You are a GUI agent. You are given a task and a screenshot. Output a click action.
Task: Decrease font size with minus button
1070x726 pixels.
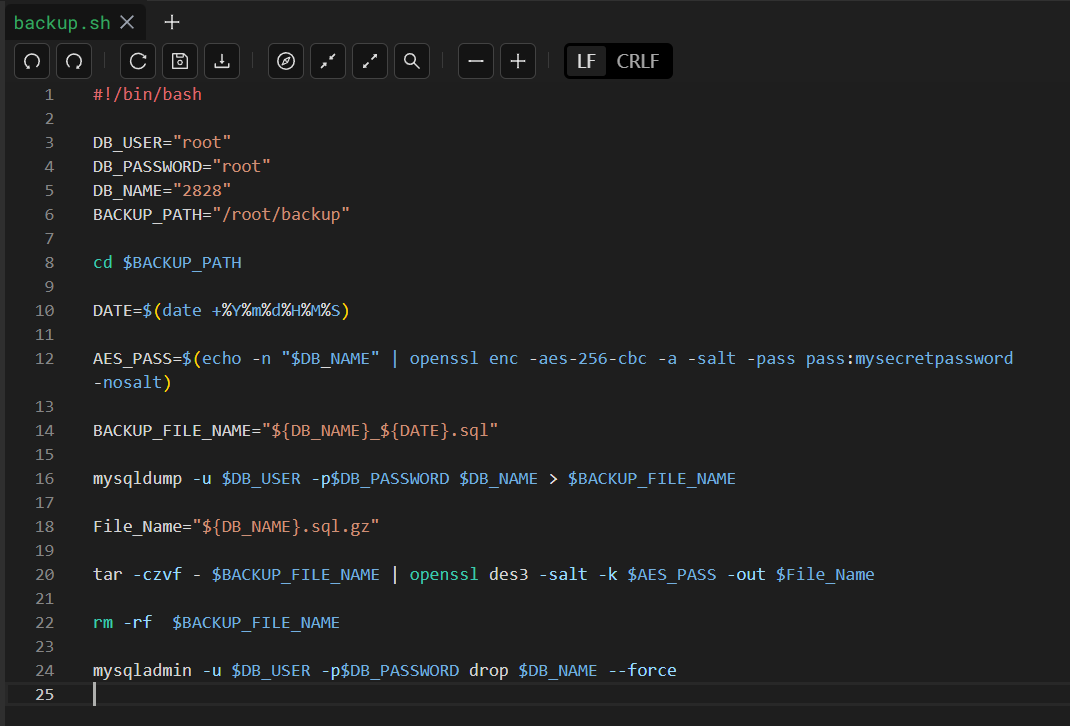[x=476, y=61]
